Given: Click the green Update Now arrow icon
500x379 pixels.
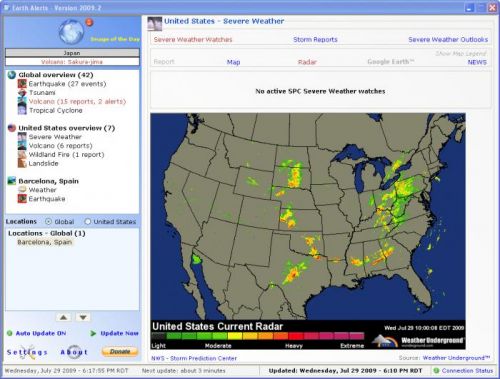Looking at the screenshot, I should (x=93, y=333).
